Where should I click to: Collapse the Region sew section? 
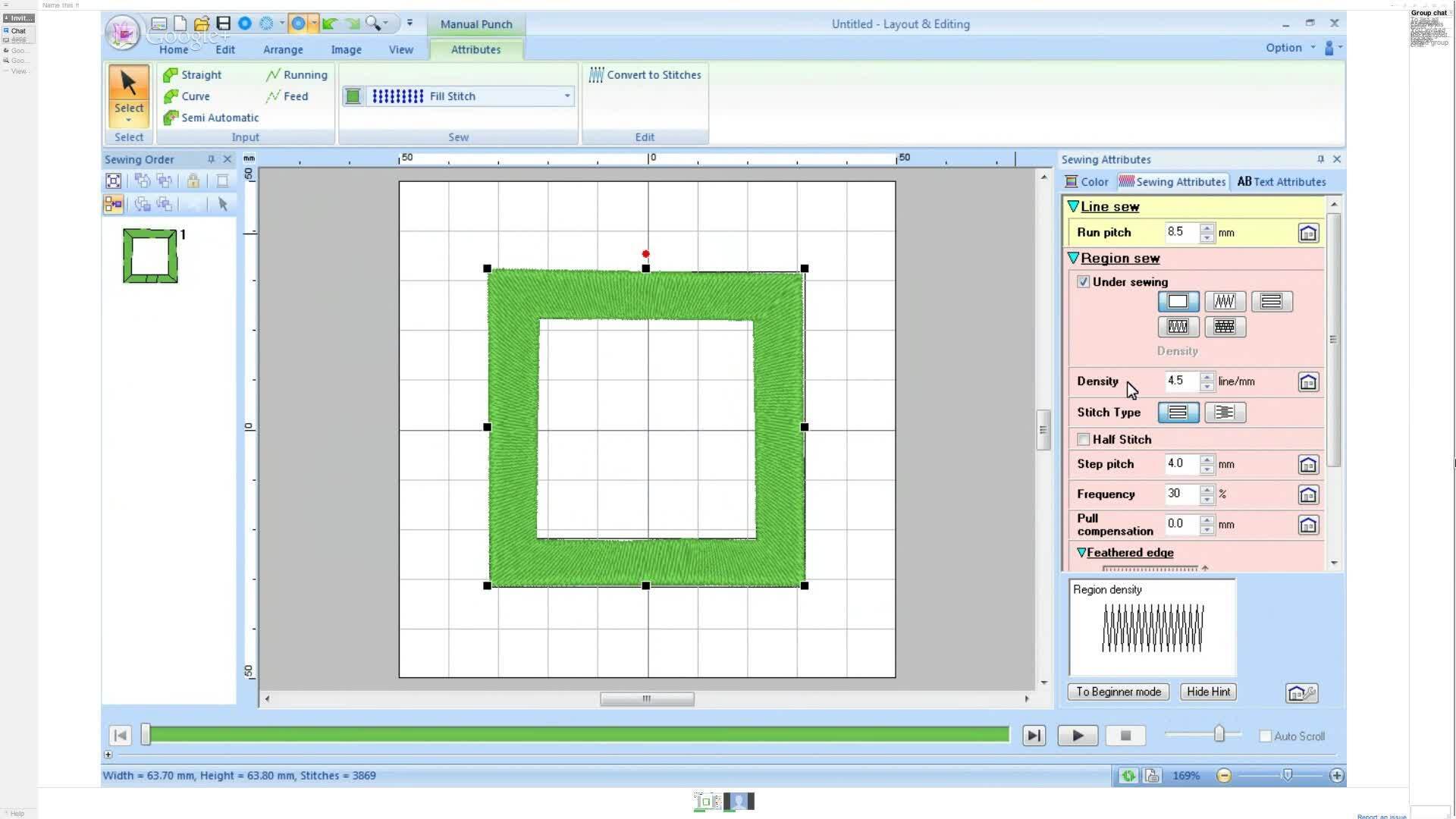point(1073,259)
